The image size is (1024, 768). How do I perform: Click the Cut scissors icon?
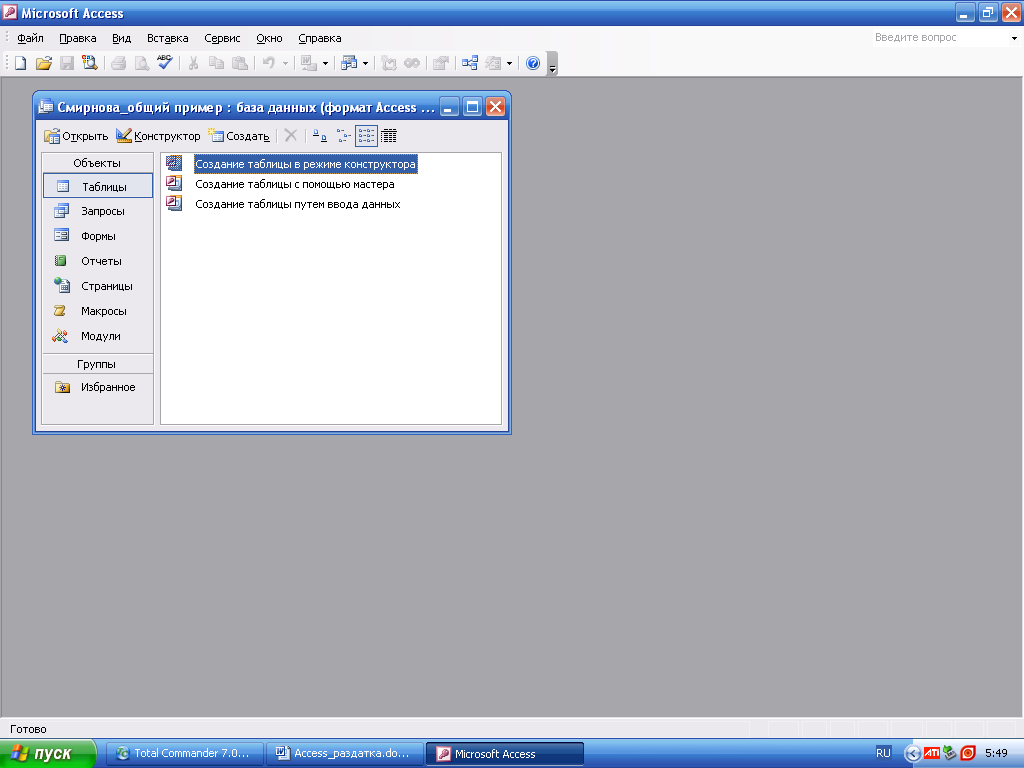(x=193, y=63)
